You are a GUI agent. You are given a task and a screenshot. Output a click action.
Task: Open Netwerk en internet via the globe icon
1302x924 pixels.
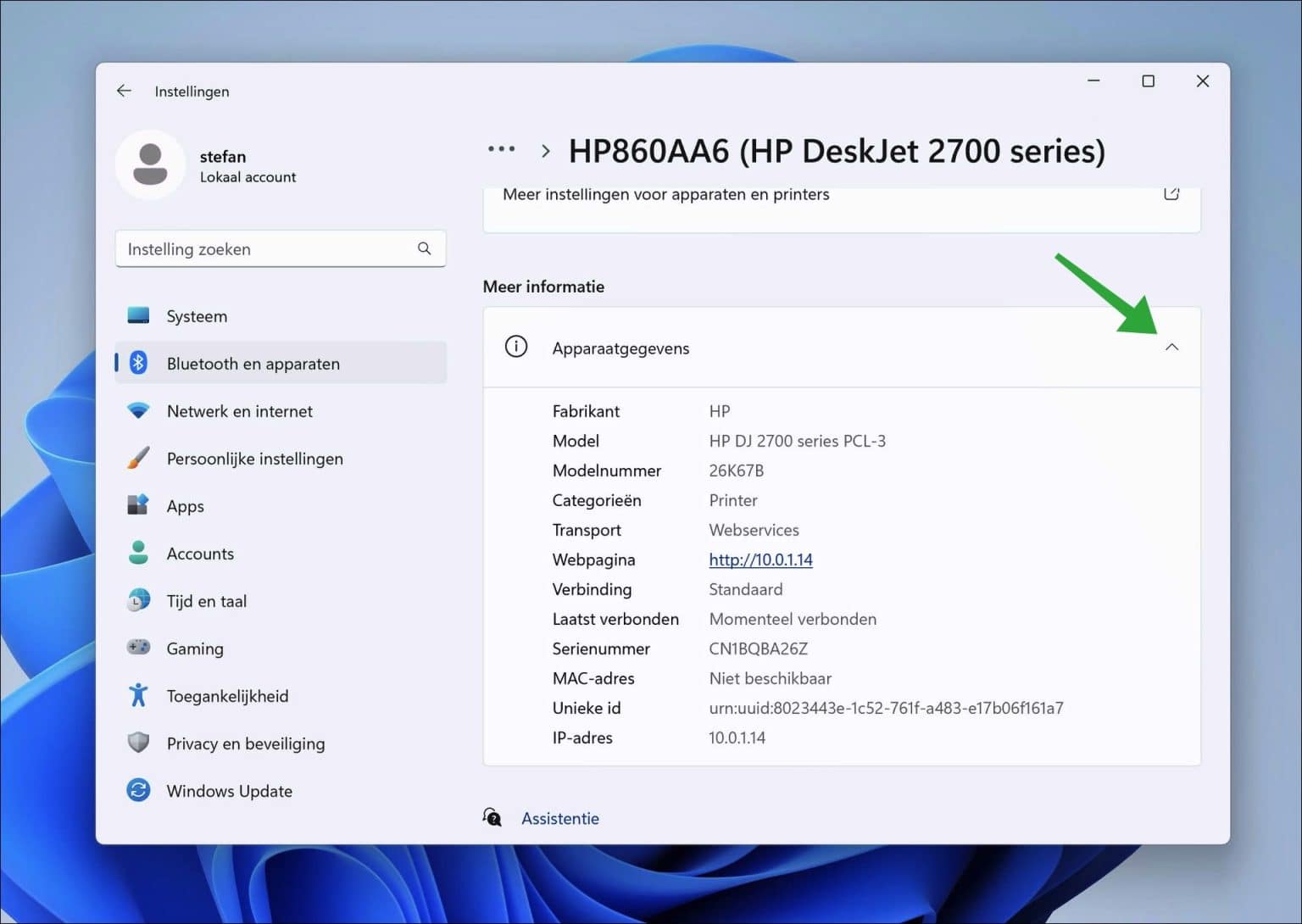138,410
